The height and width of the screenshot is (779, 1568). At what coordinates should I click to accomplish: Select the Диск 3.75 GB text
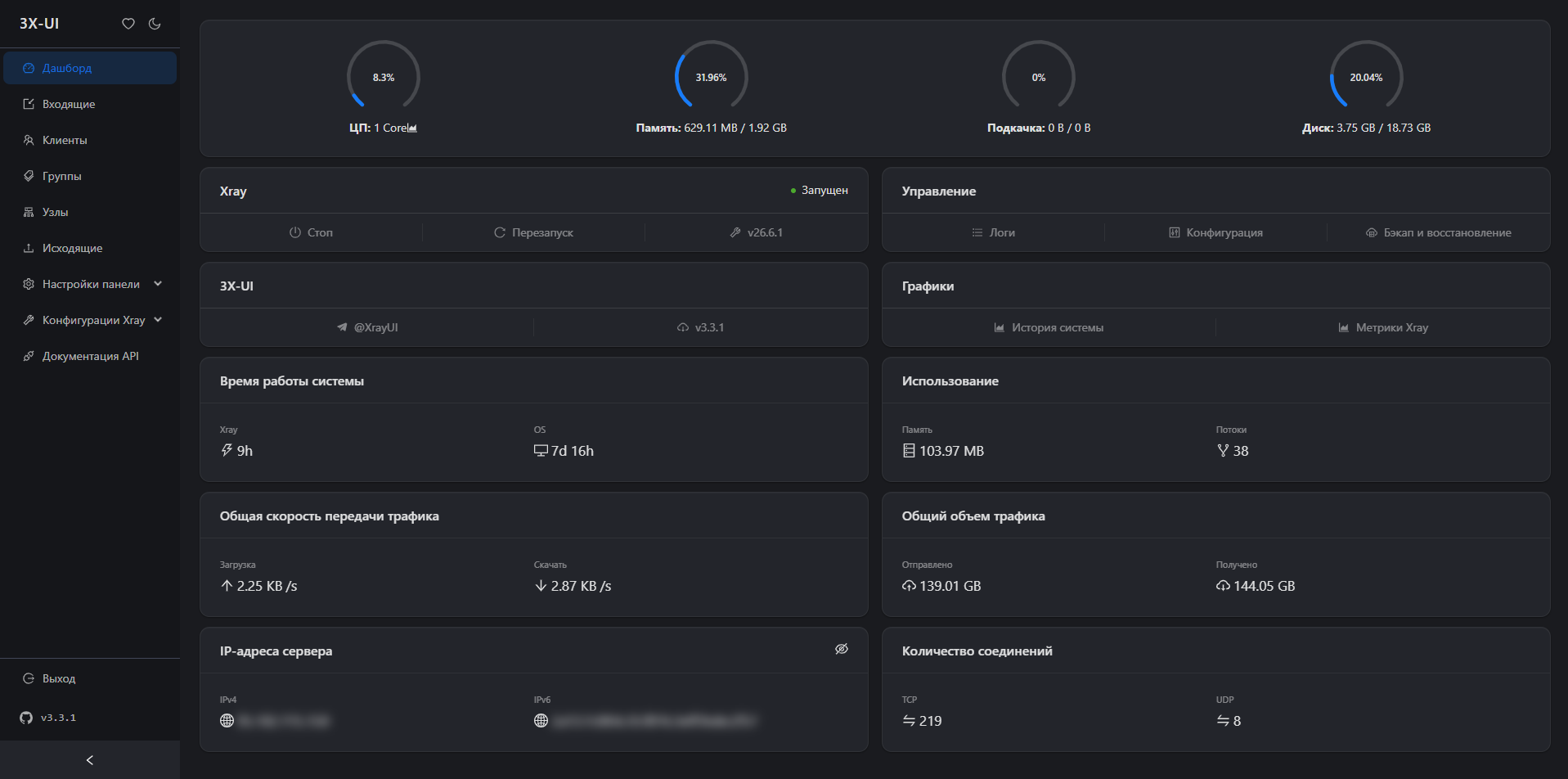[x=1366, y=128]
